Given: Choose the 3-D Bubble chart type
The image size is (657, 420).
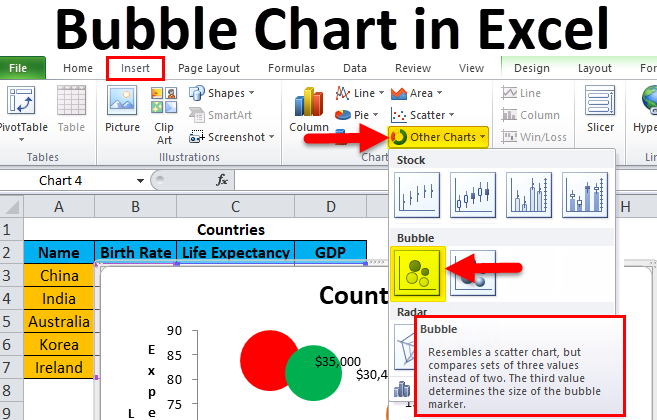Looking at the screenshot, I should (x=473, y=273).
